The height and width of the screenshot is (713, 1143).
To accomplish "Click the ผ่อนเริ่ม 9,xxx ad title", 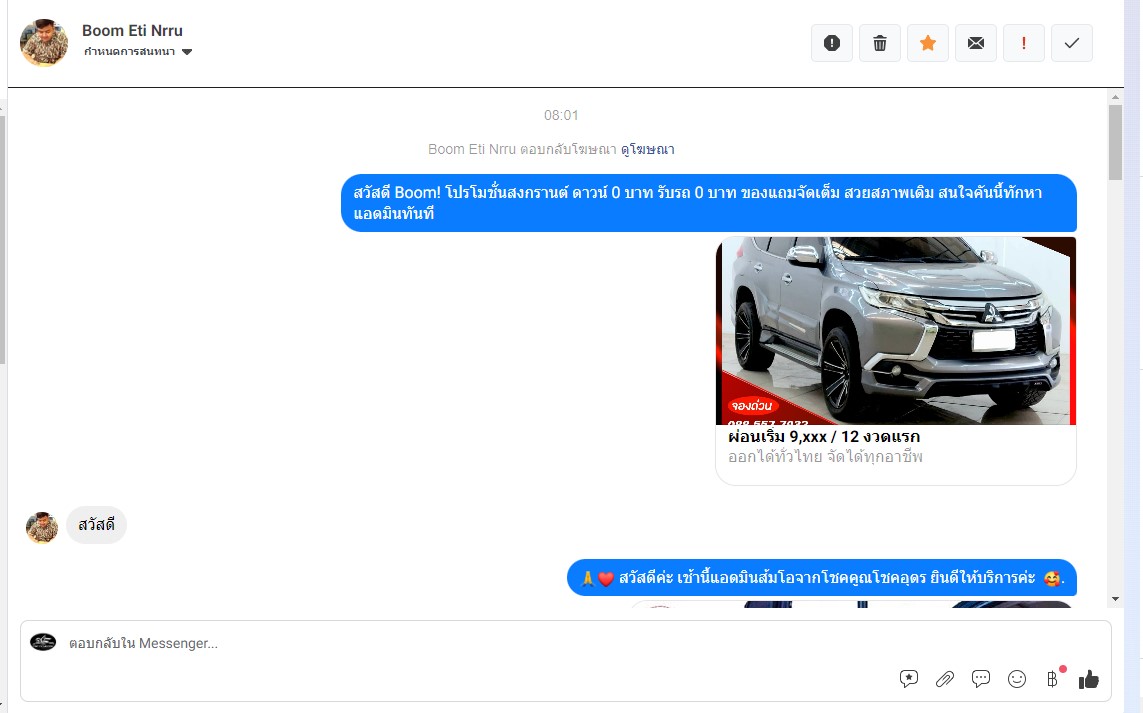I will (x=824, y=437).
